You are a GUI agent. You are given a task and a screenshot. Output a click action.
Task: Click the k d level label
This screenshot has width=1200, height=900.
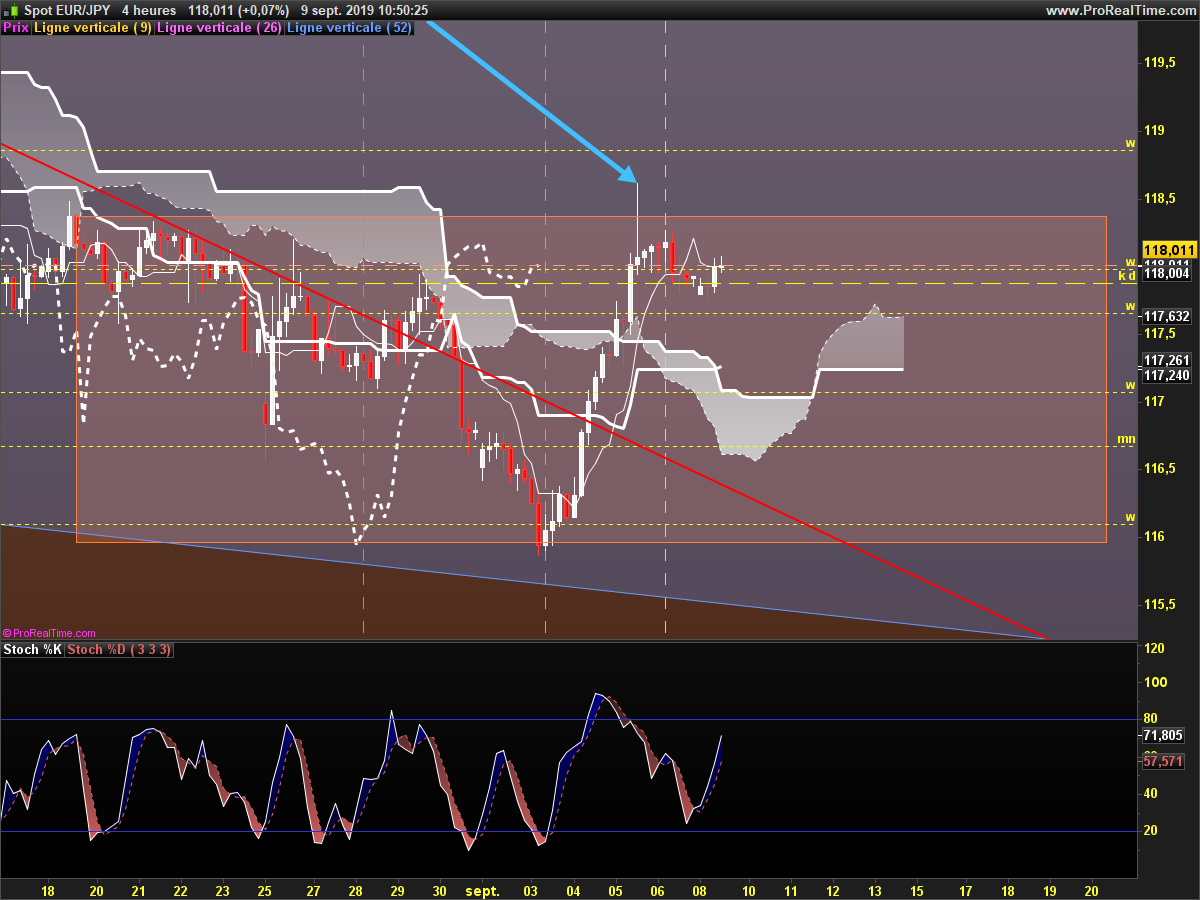click(1126, 274)
